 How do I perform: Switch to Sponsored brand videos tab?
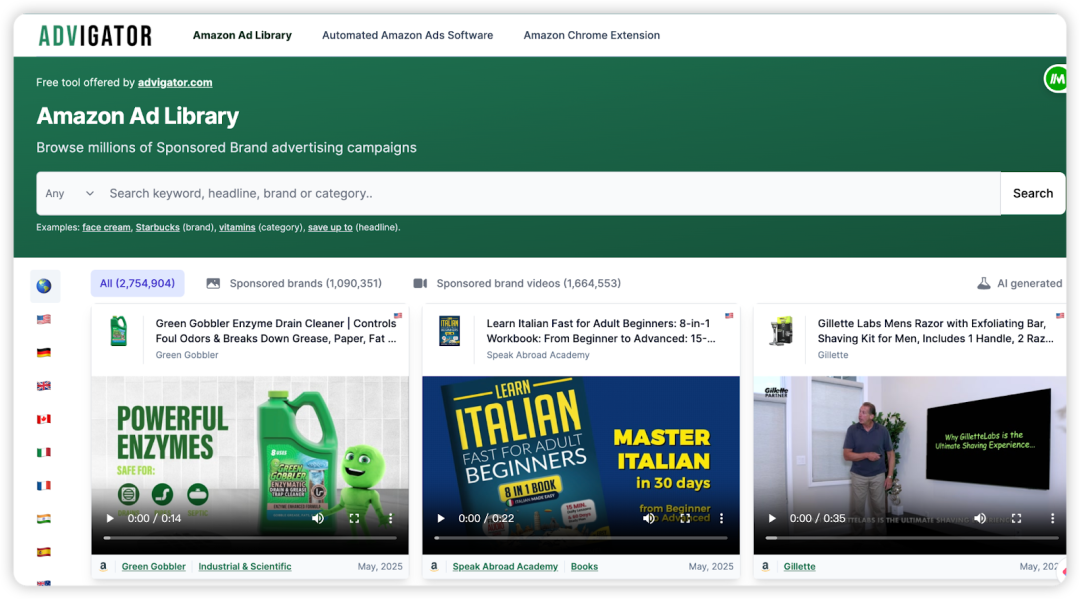click(517, 283)
